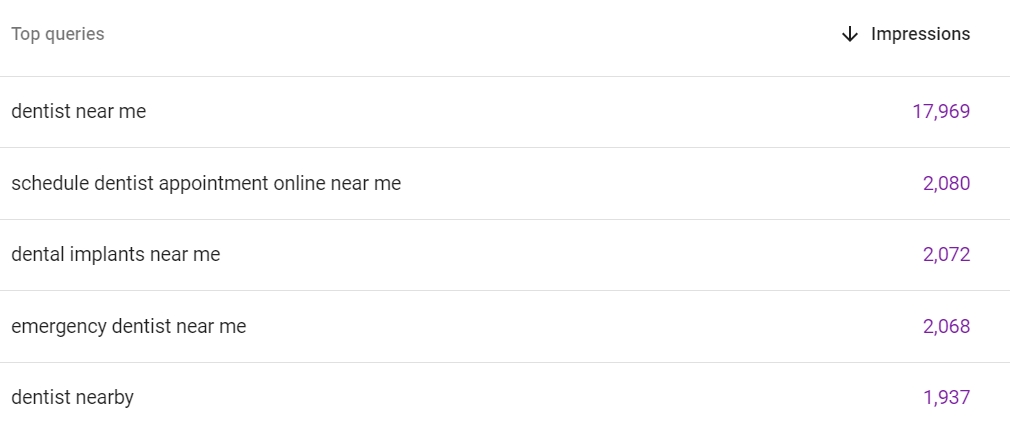Click the 2,068 impressions value
Viewport: 1010px width, 423px height.
(946, 326)
